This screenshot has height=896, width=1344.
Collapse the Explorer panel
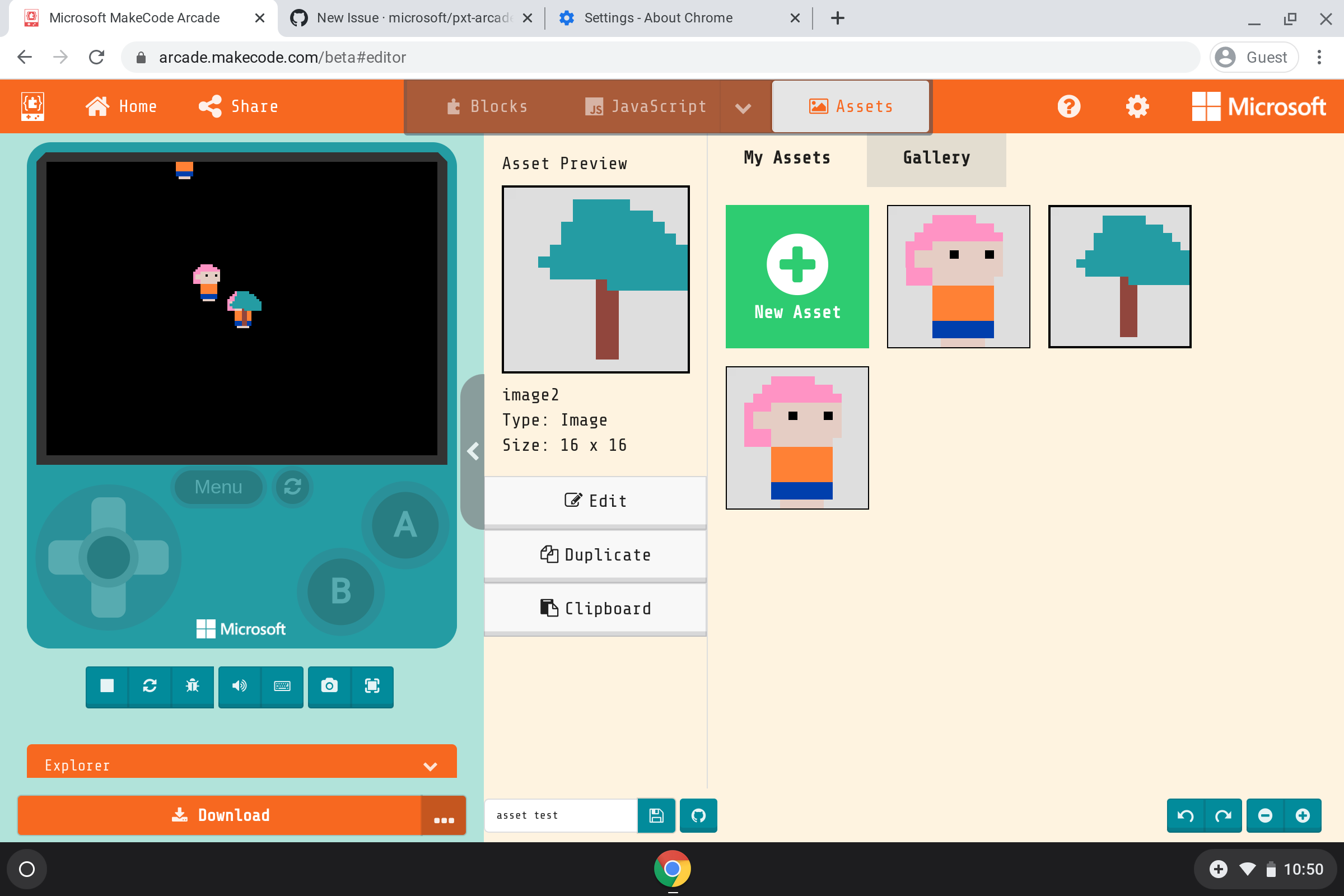click(x=430, y=766)
